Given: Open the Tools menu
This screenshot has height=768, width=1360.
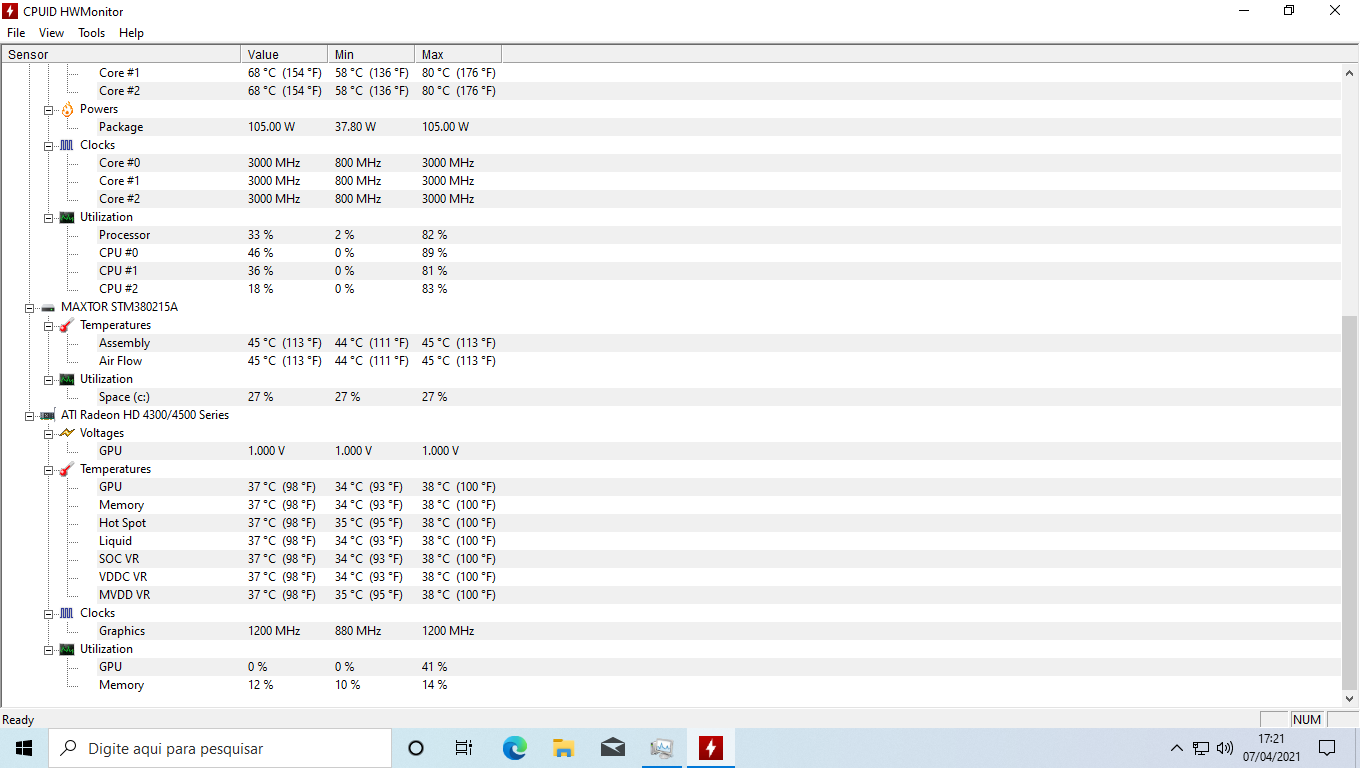Looking at the screenshot, I should 91,33.
